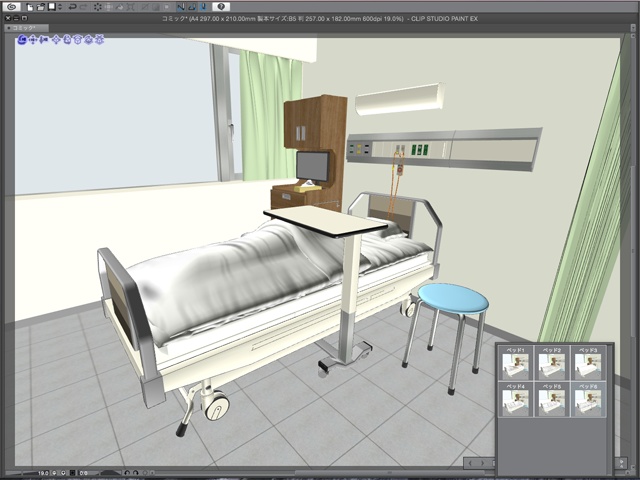Click the zoom in icon in status bar
This screenshot has width=640, height=480.
point(63,473)
